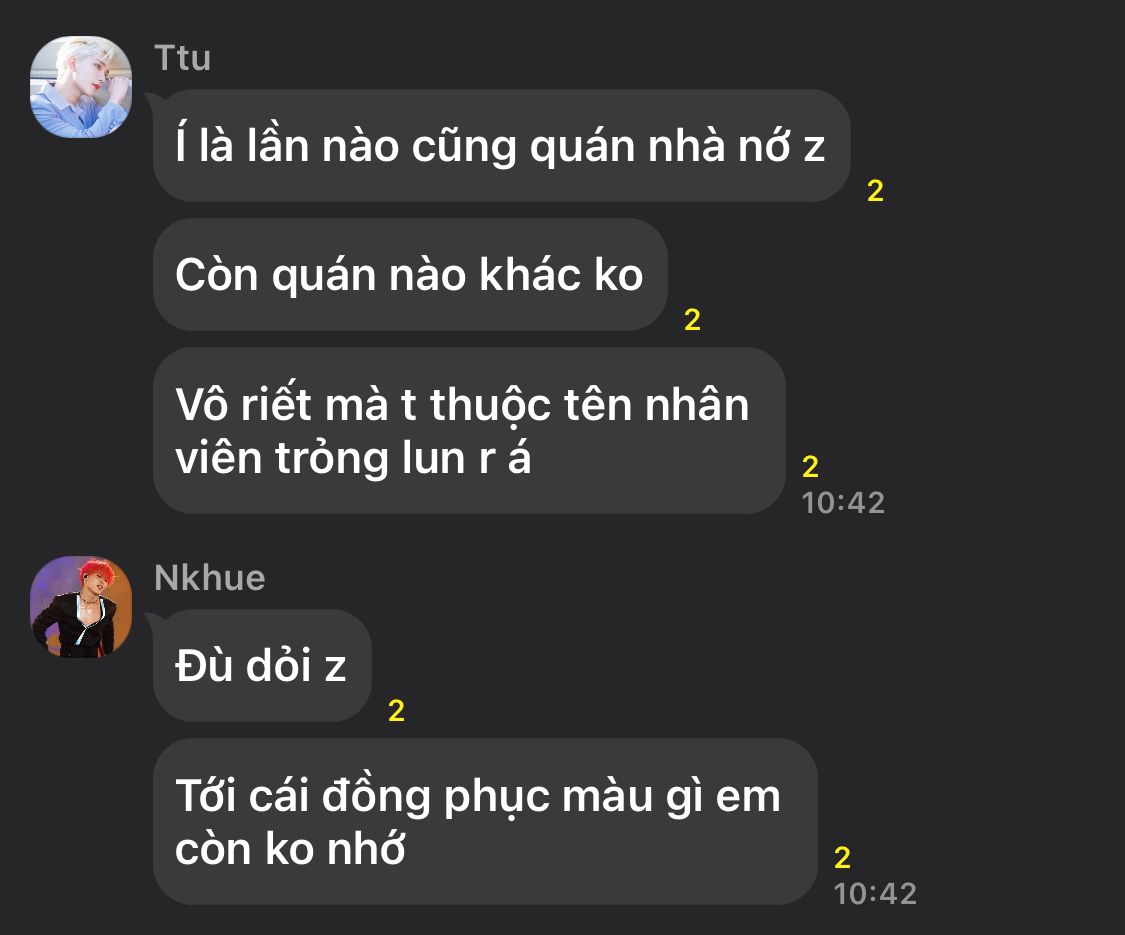
Task: Select the message 'Còn quán nào khác ko'
Action: pos(410,275)
